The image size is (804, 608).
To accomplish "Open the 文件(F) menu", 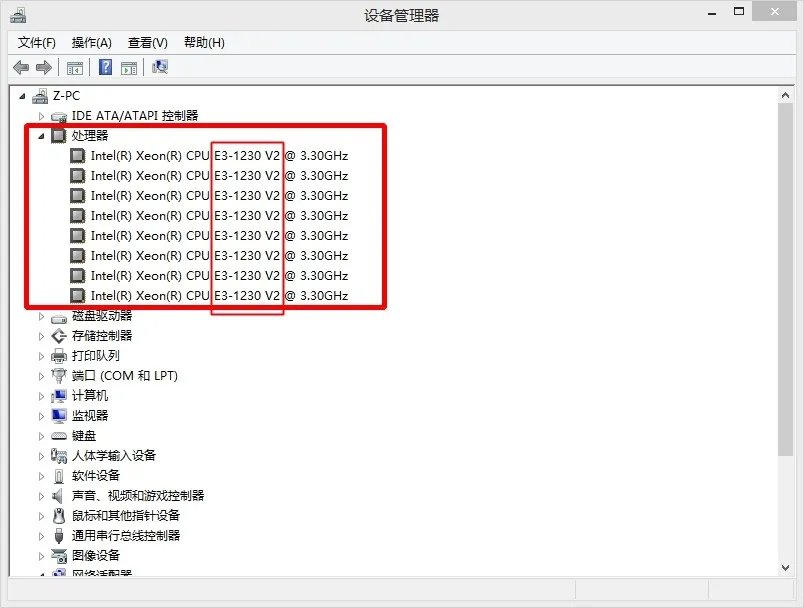I will 37,42.
